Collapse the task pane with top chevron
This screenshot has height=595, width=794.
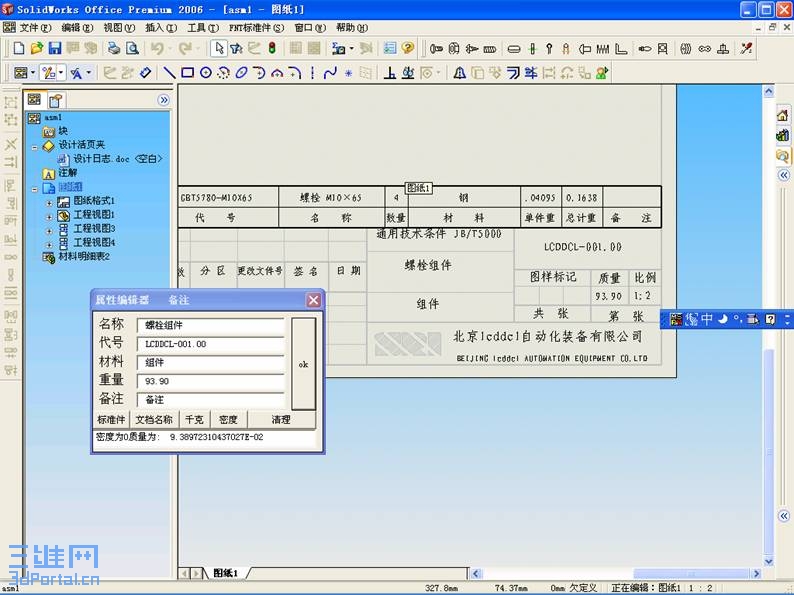(783, 175)
